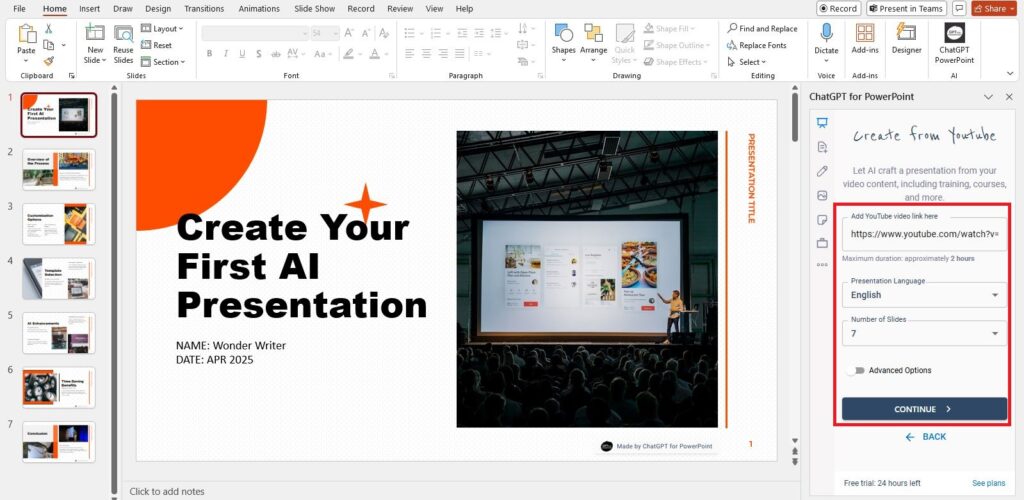1024x500 pixels.
Task: Click the presentation icon in ChatGPT sidebar
Action: click(822, 123)
